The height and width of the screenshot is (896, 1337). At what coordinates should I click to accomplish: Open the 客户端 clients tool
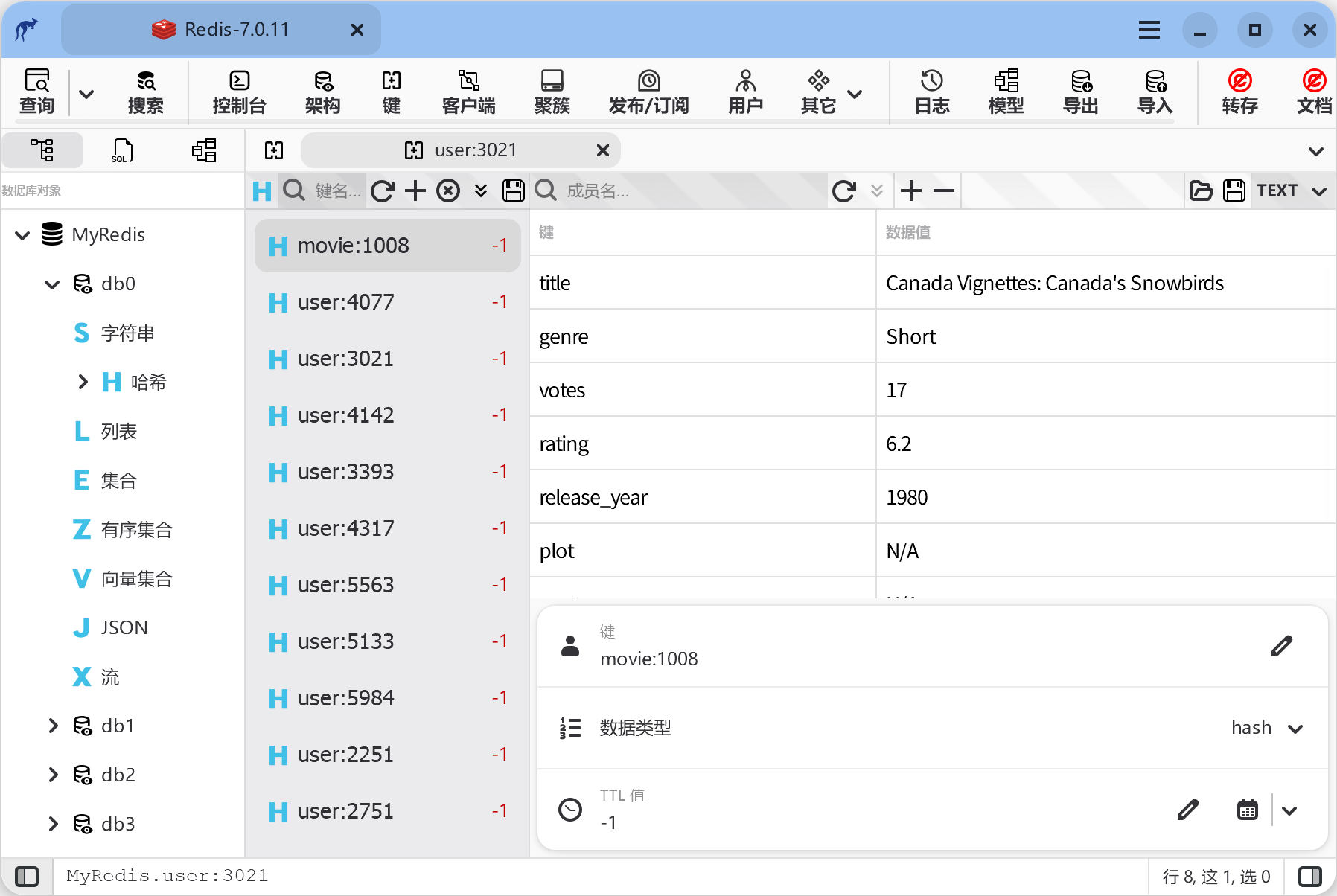tap(468, 92)
